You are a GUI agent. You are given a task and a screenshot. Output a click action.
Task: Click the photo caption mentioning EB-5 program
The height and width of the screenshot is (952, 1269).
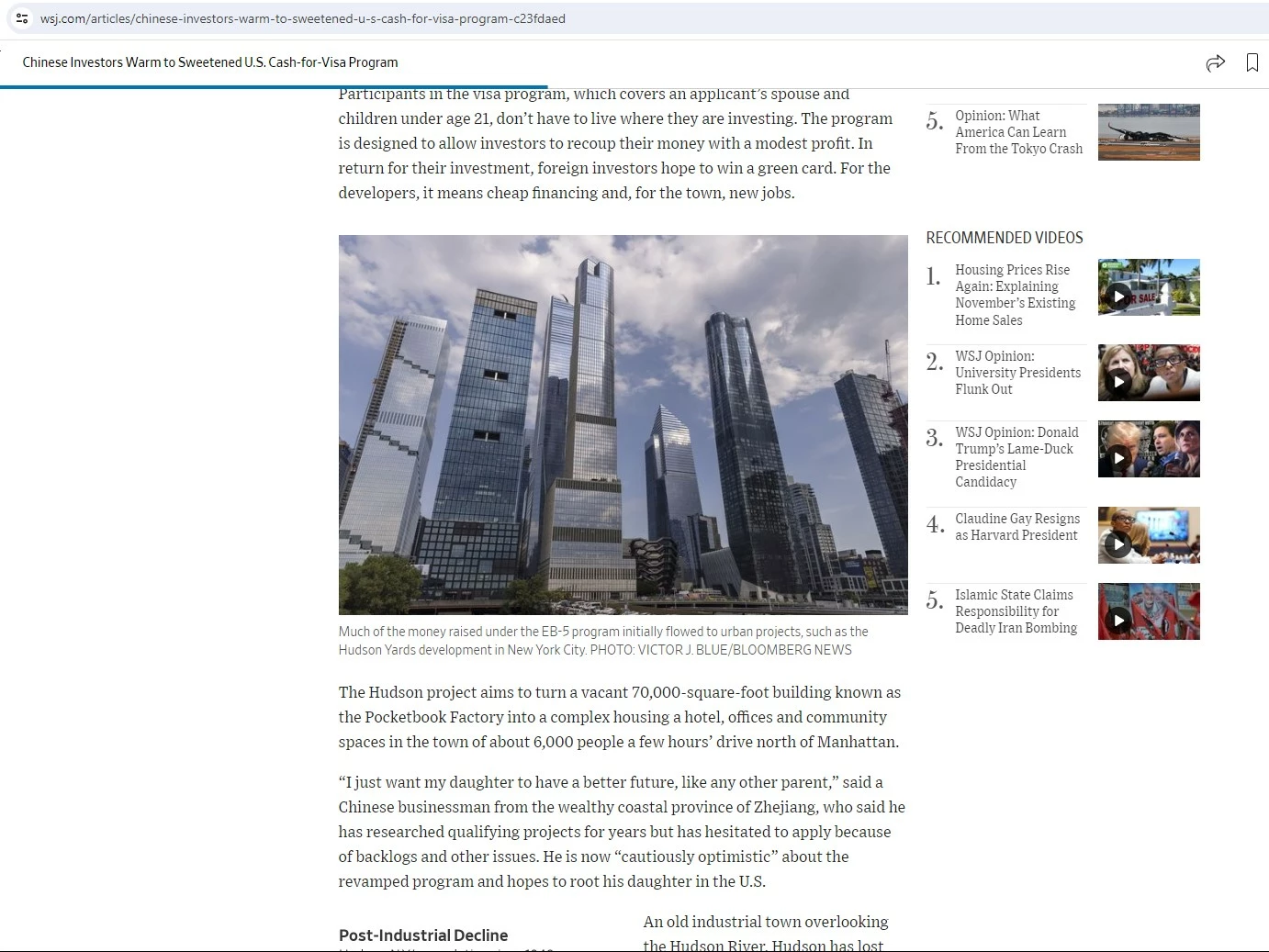(603, 641)
